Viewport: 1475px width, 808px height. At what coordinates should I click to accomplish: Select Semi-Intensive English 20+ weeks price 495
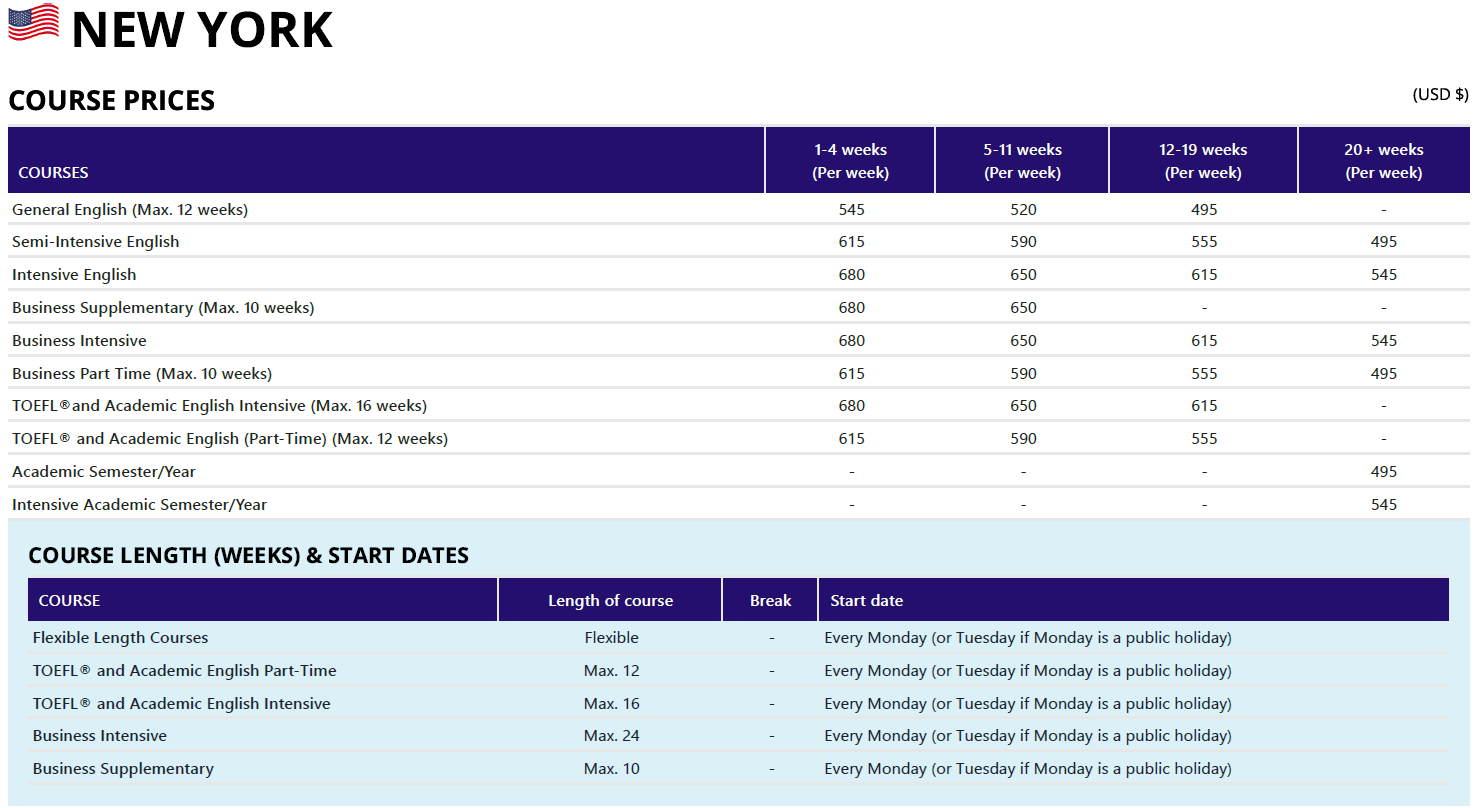(1384, 241)
